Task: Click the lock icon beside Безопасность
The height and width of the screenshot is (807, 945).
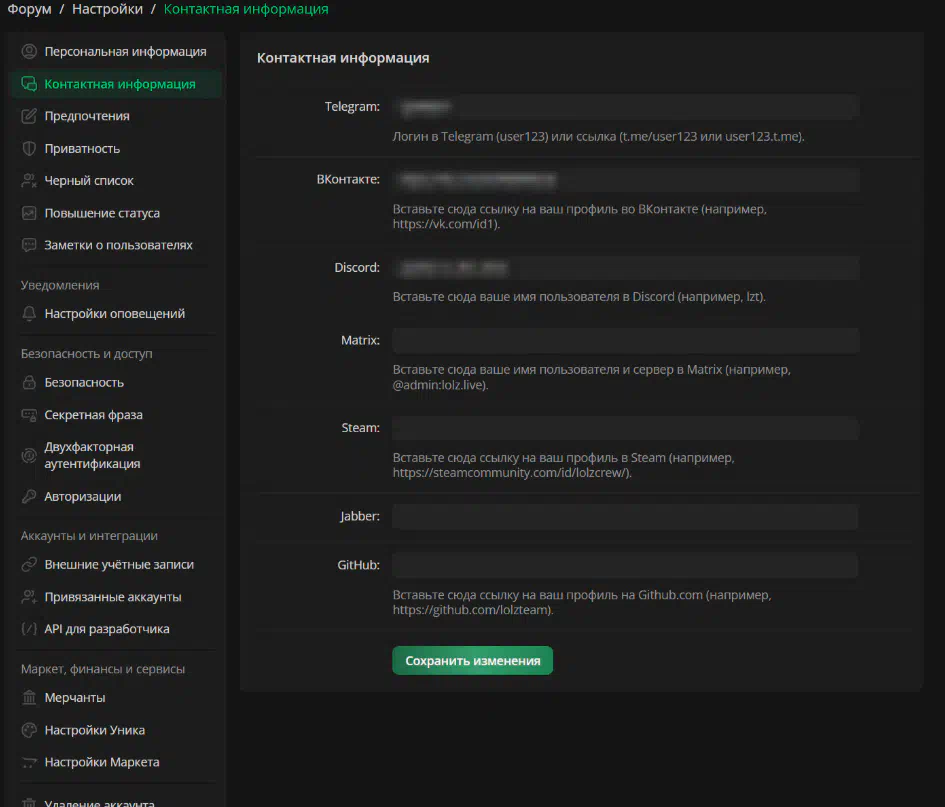Action: tap(29, 383)
